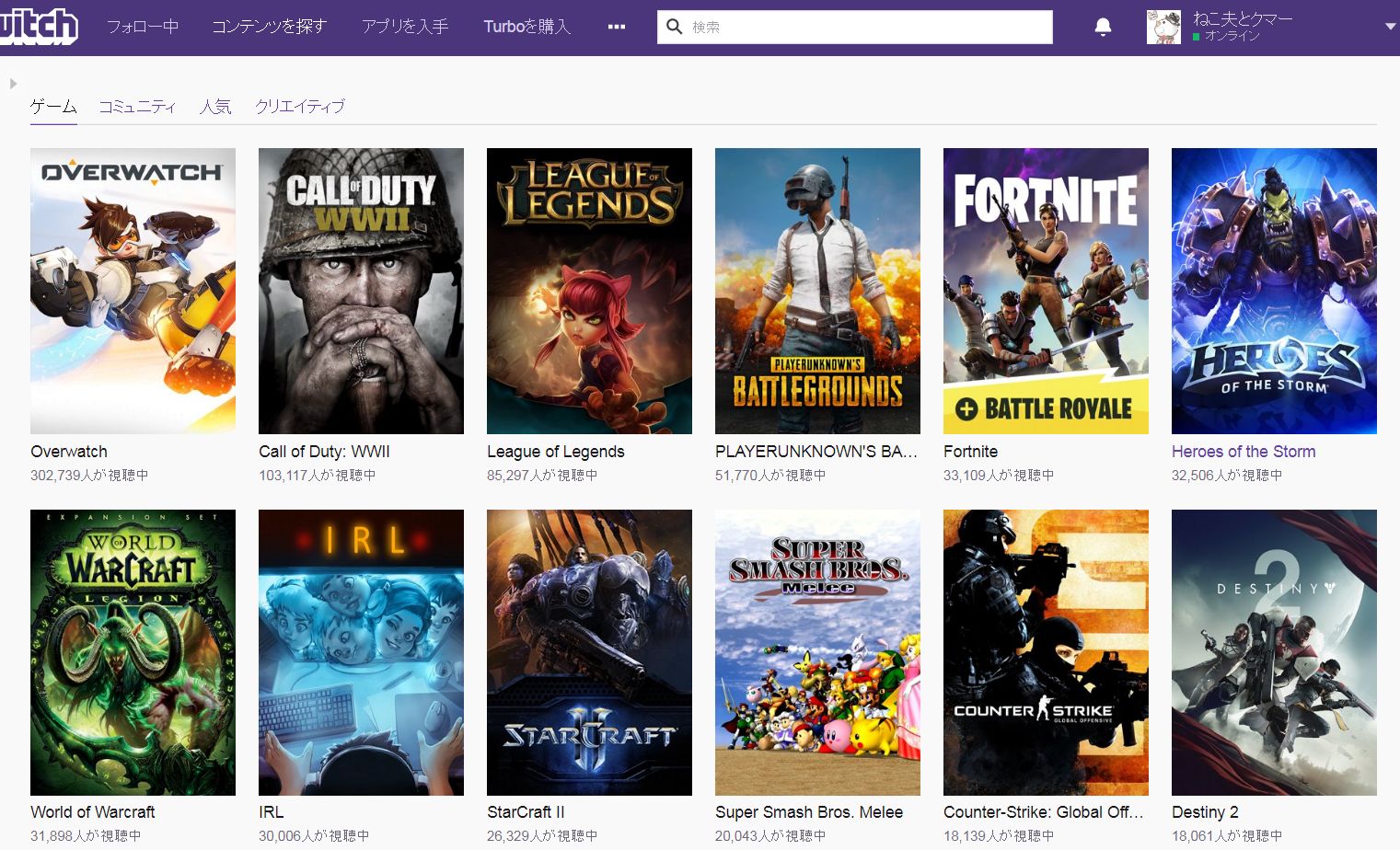Click Counter-Strike: Global Off... title link
The width and height of the screenshot is (1400, 850).
coord(1044,812)
